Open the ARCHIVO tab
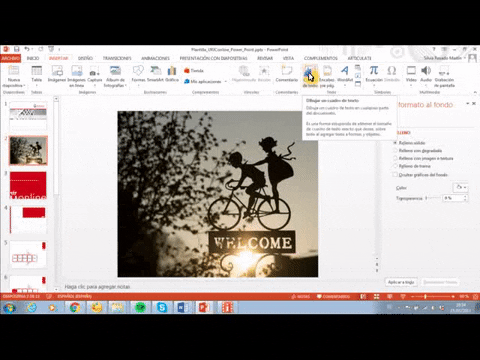 pos(10,58)
